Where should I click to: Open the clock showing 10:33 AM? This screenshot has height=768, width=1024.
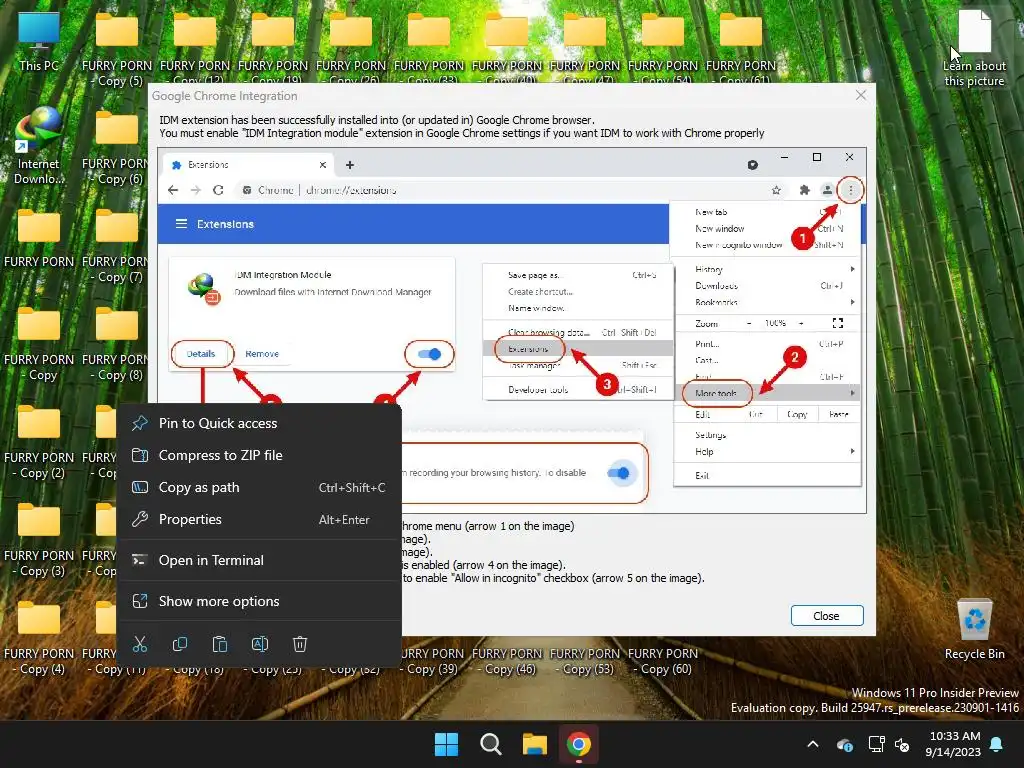point(953,744)
